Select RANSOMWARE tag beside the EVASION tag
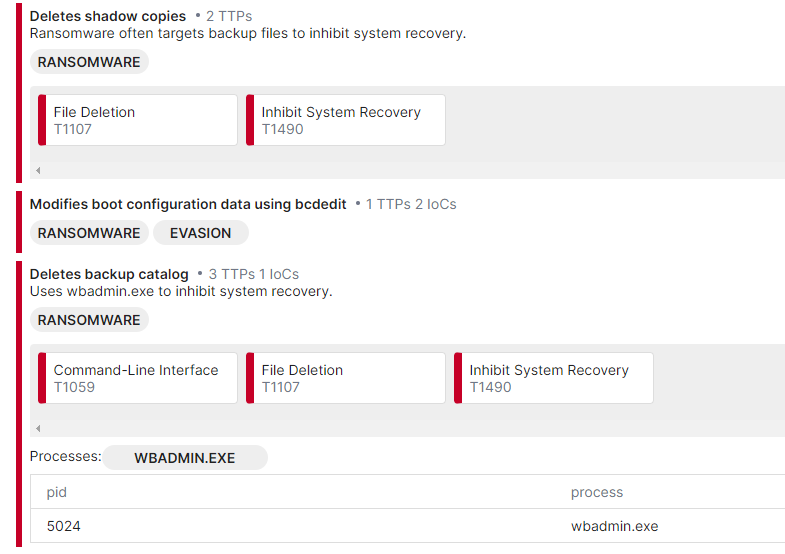785x554 pixels. pos(89,233)
